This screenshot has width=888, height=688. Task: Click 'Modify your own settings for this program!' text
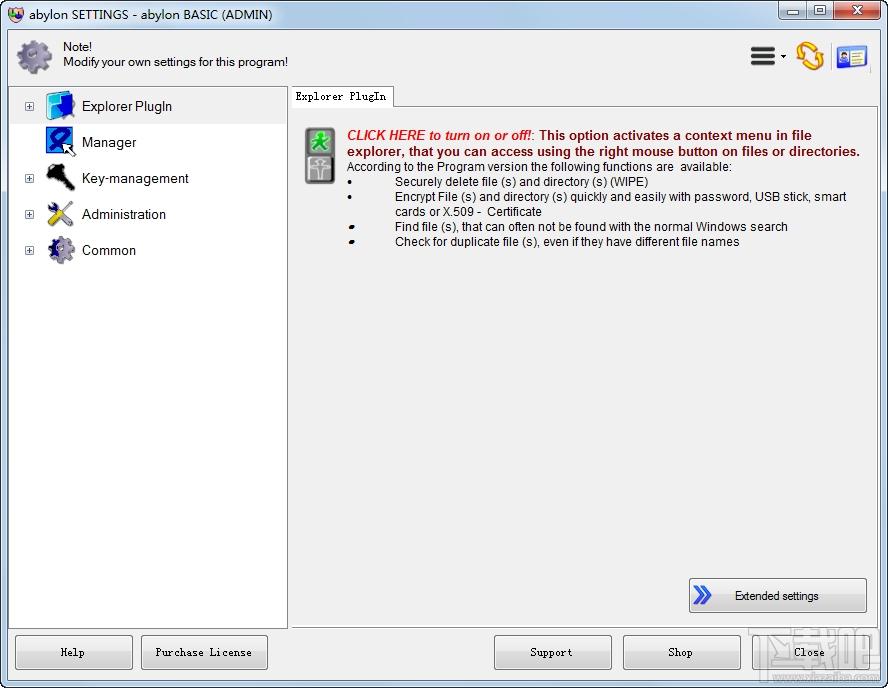(176, 62)
